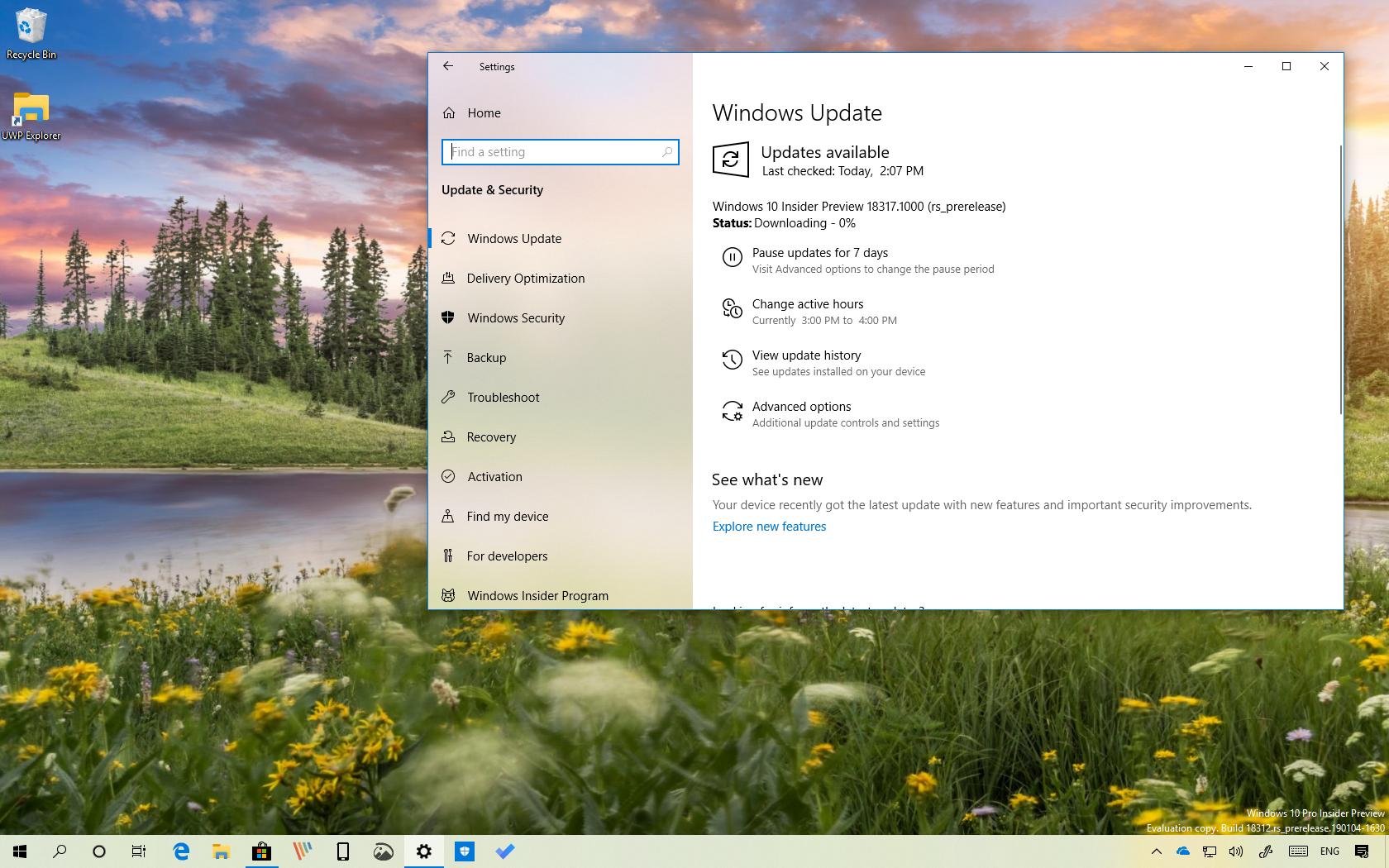Close the Settings window
The height and width of the screenshot is (868, 1389).
tap(1325, 66)
